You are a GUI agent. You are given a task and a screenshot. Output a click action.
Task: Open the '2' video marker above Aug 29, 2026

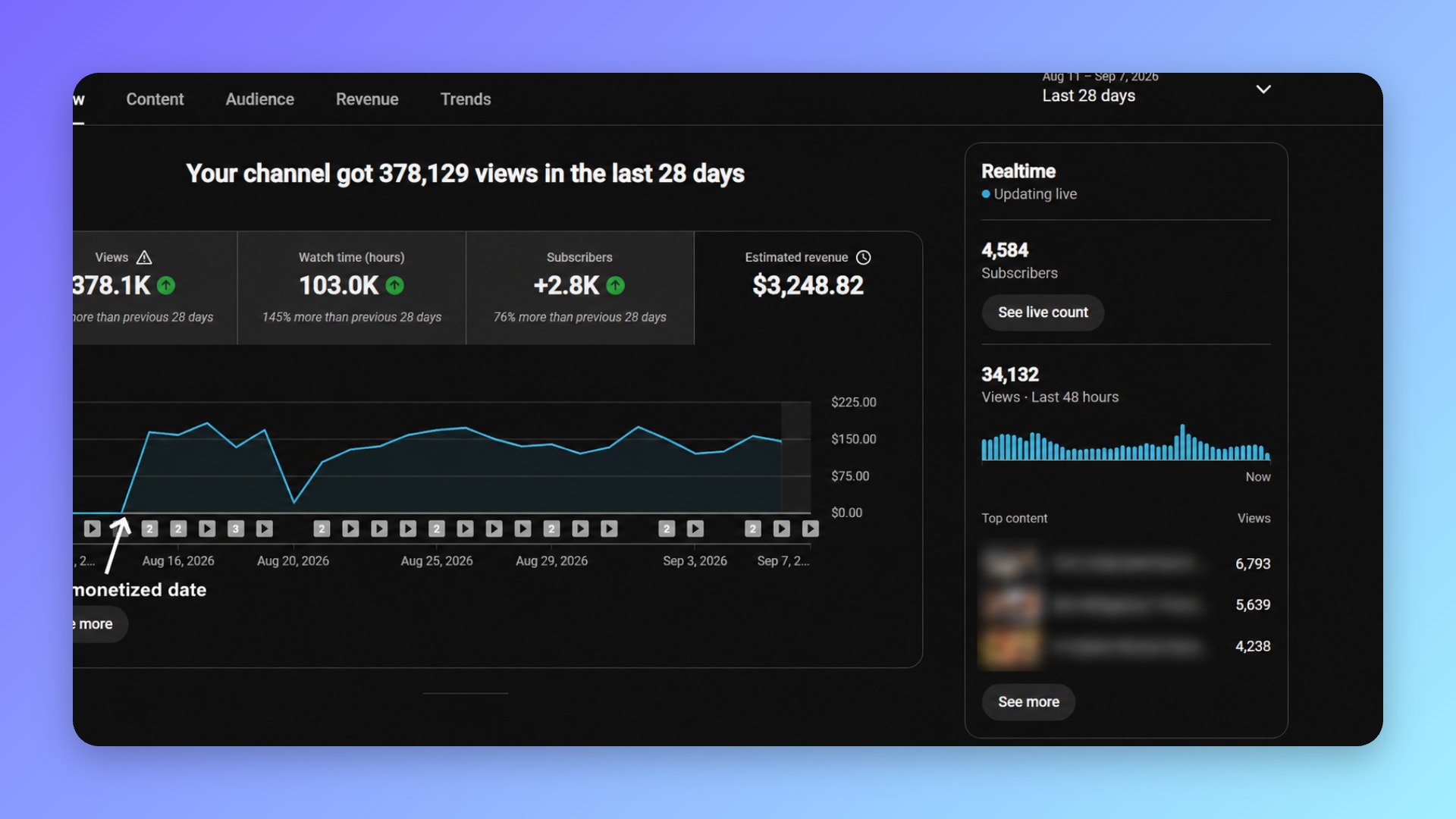coord(552,529)
